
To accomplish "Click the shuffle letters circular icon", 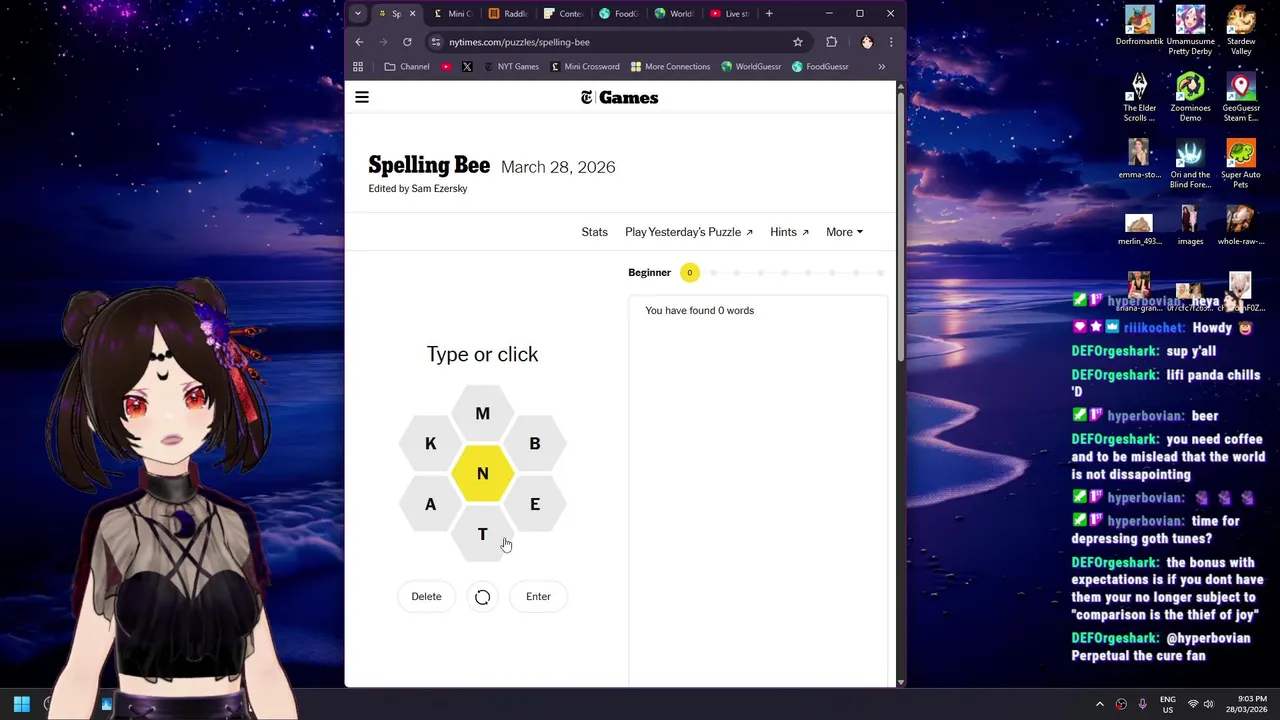I will 482,597.
